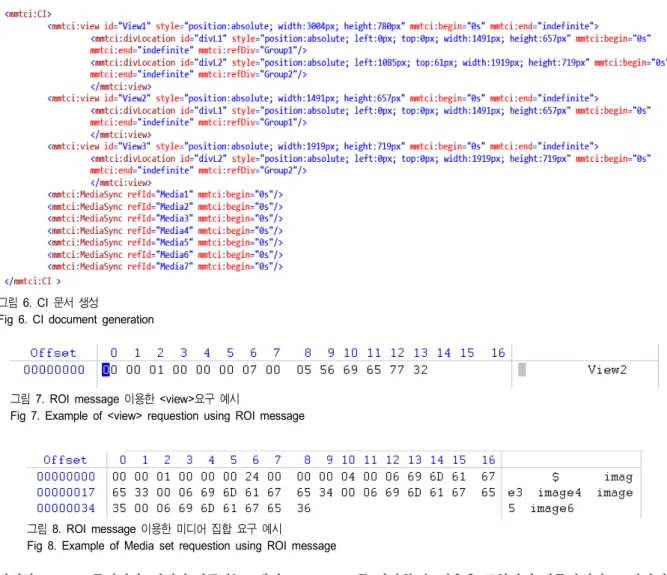Select the view id="View3" line
667x575 pixels.
[323, 146]
